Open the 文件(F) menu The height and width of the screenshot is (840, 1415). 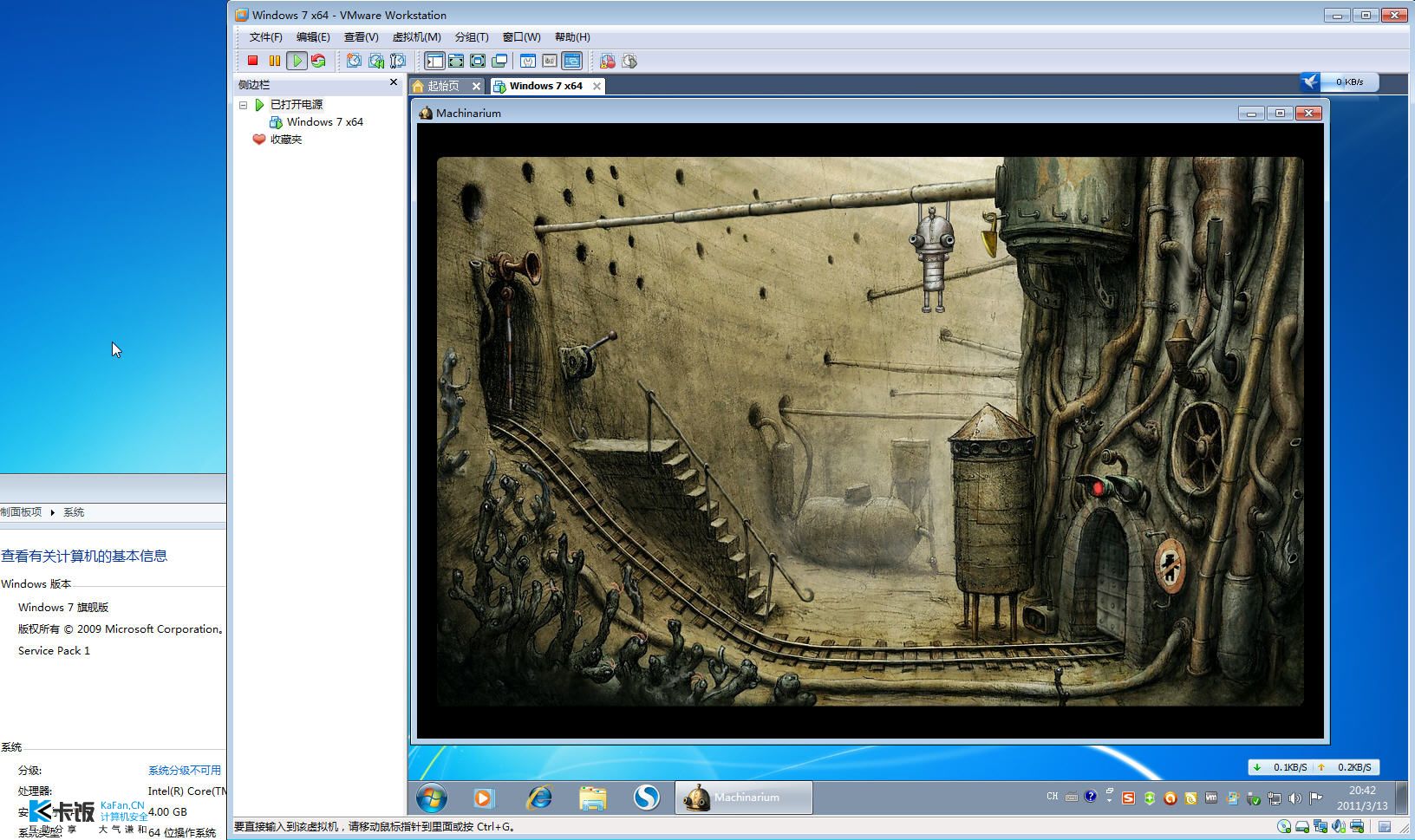tap(266, 37)
